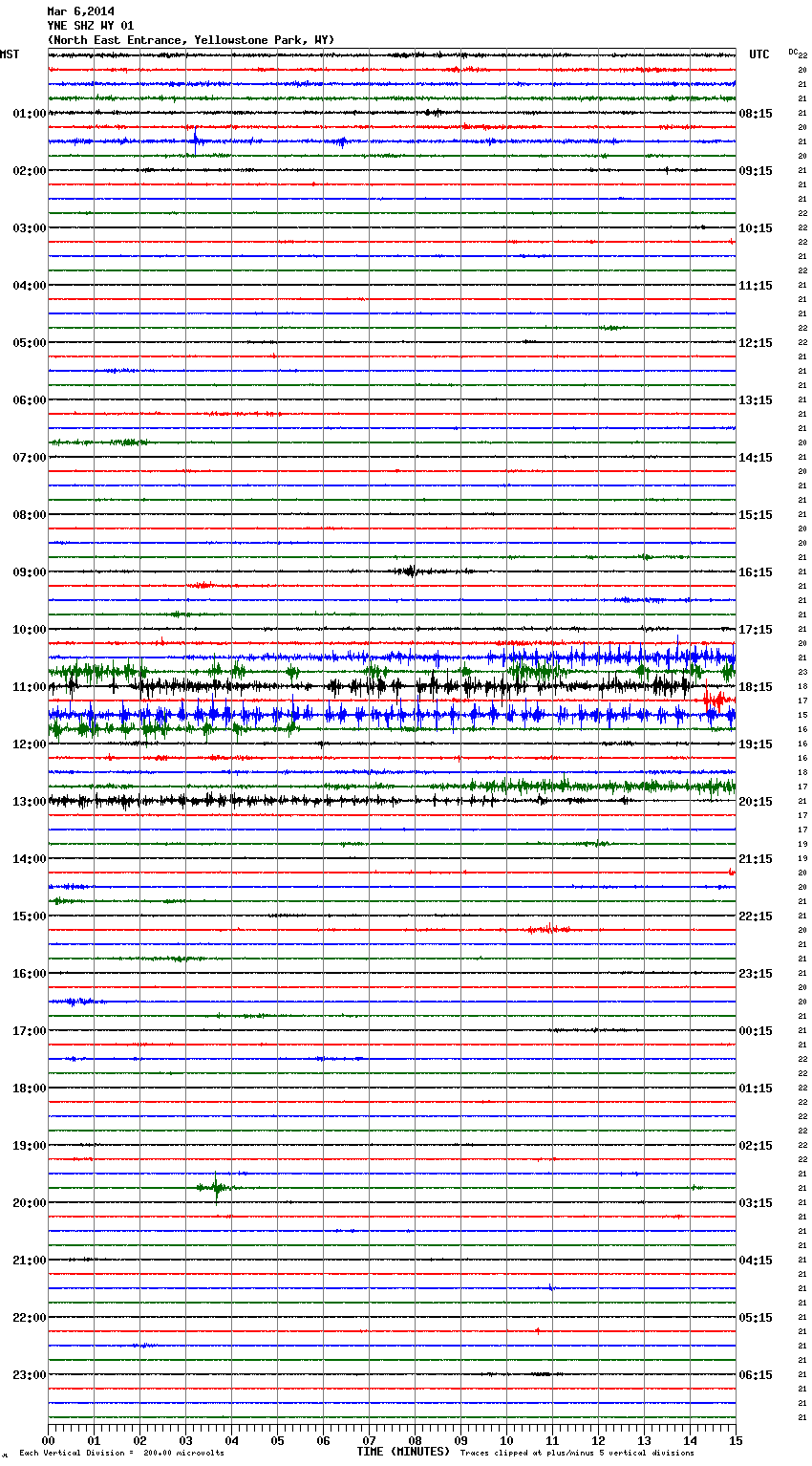Select the "23:00" MST time label
The height and width of the screenshot is (1466, 812).
30,1375
